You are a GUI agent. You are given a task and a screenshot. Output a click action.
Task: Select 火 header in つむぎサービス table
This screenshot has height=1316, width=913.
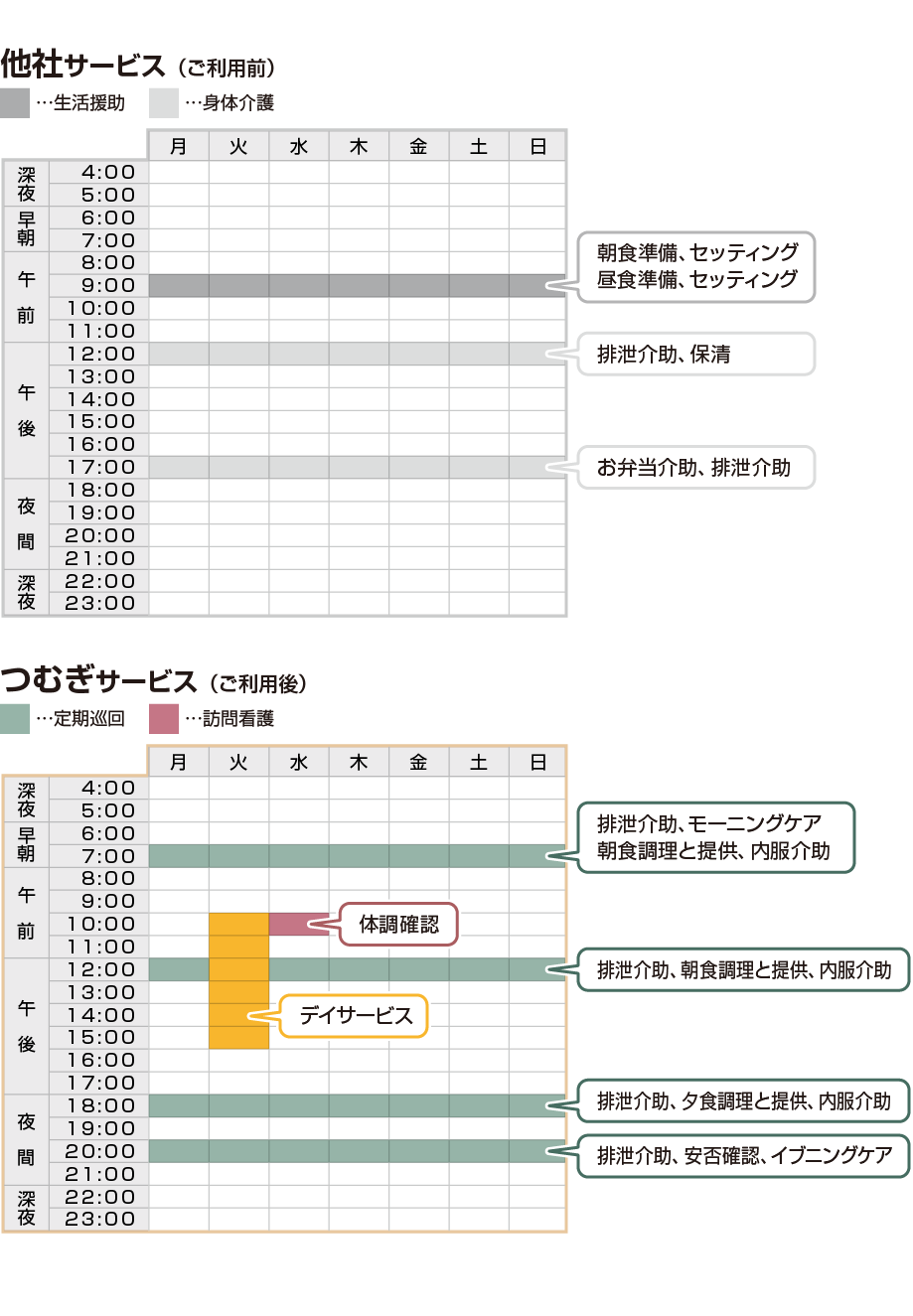point(238,762)
